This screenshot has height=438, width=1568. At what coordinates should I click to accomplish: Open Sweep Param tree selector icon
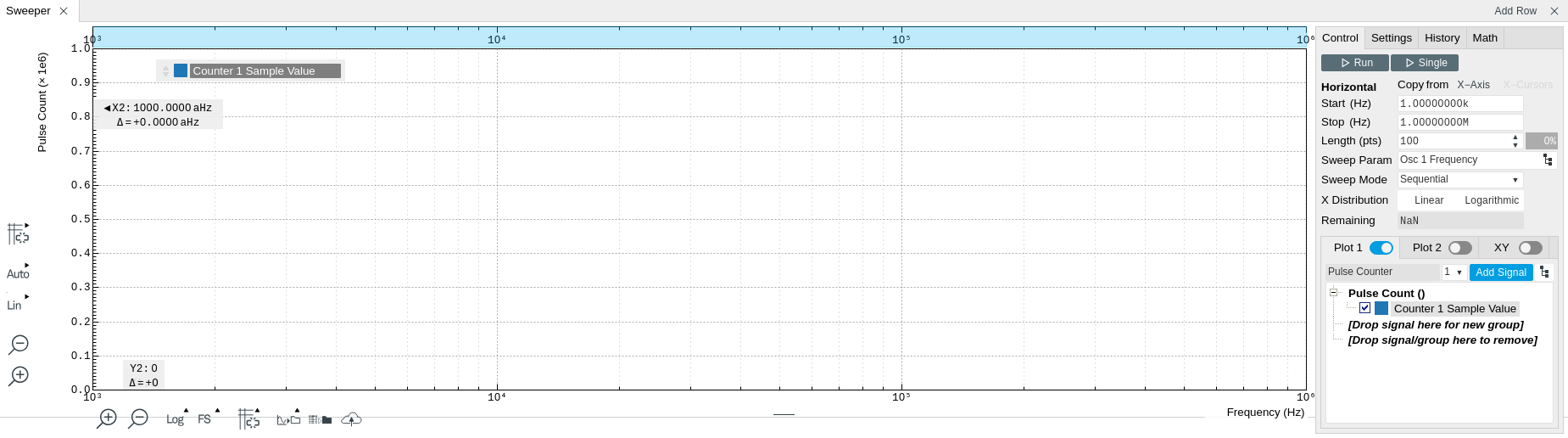click(1548, 160)
